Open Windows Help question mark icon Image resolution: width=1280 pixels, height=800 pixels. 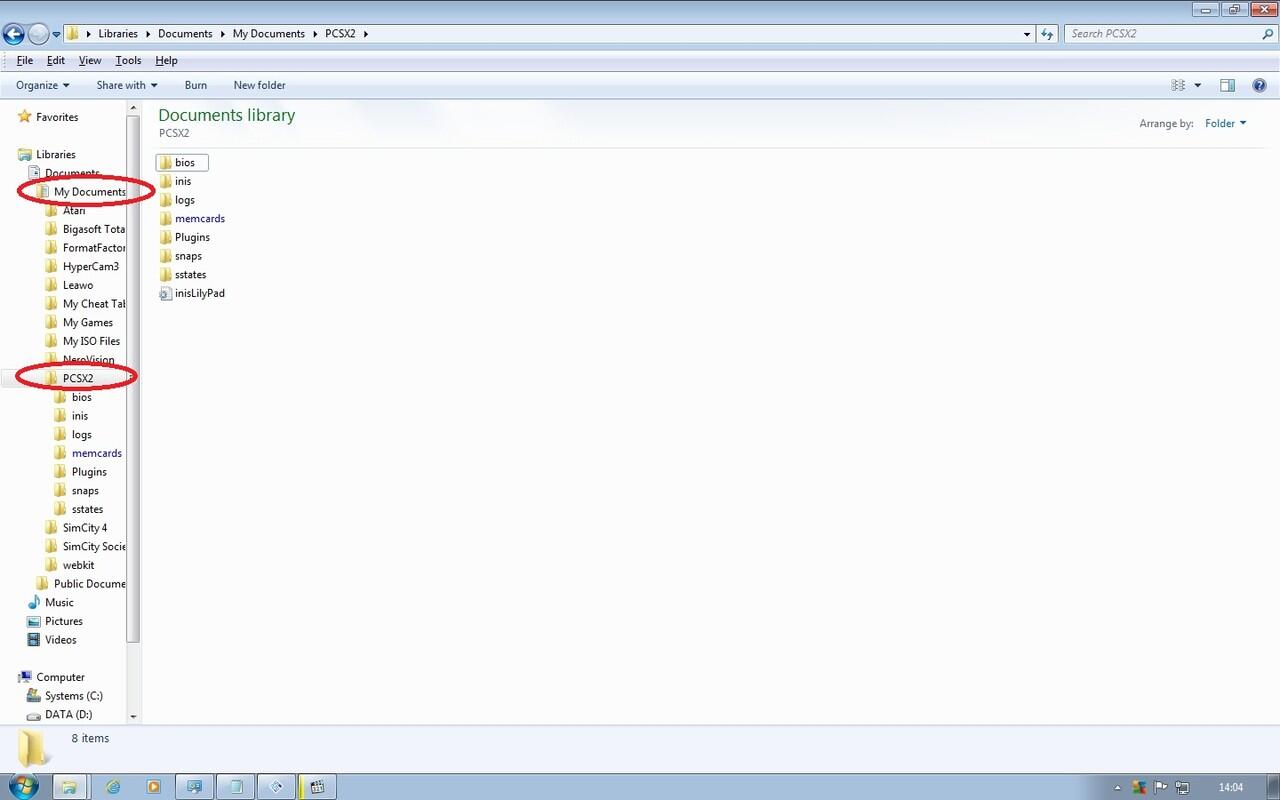1259,86
